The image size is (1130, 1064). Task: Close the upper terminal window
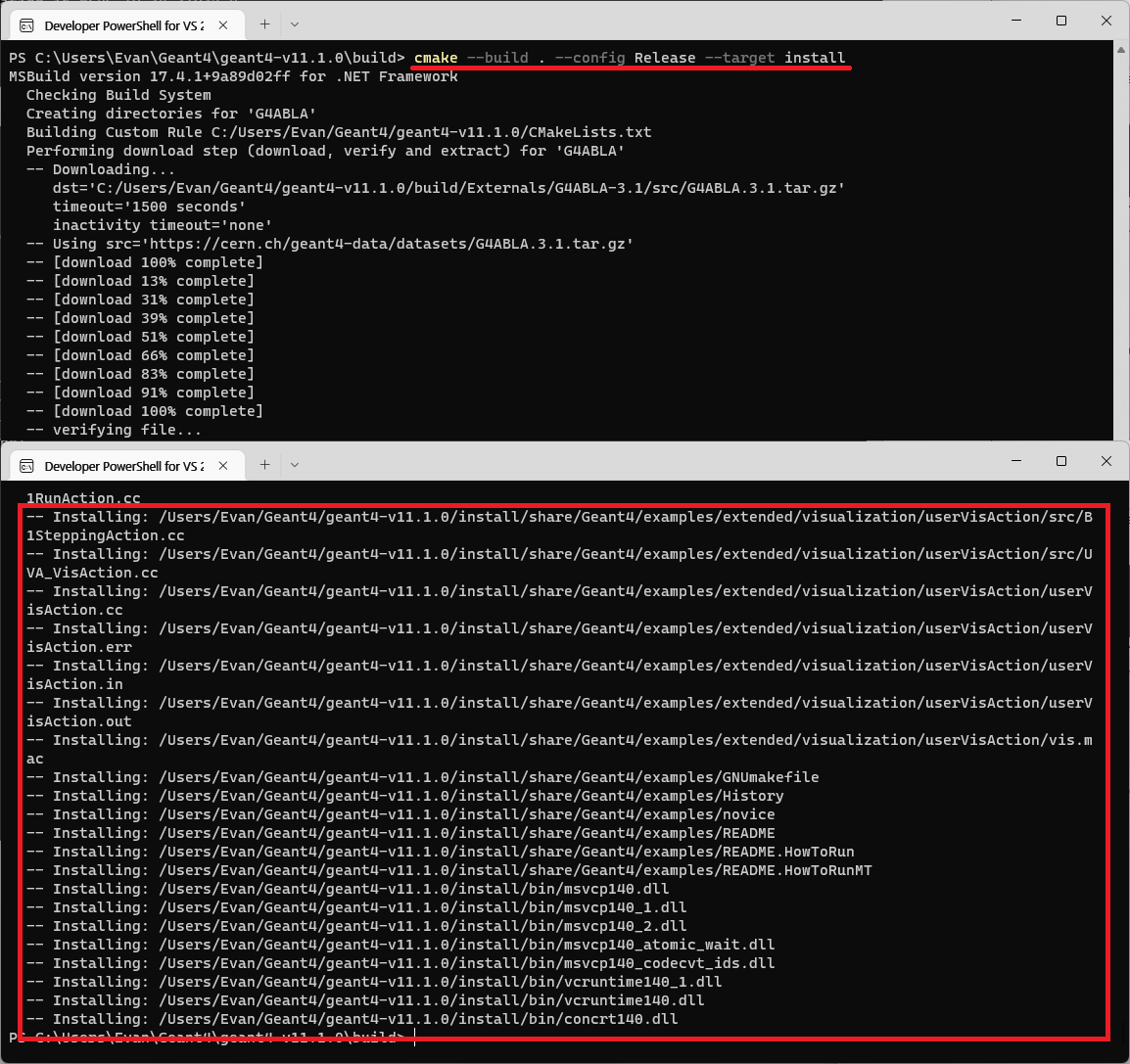point(1106,21)
